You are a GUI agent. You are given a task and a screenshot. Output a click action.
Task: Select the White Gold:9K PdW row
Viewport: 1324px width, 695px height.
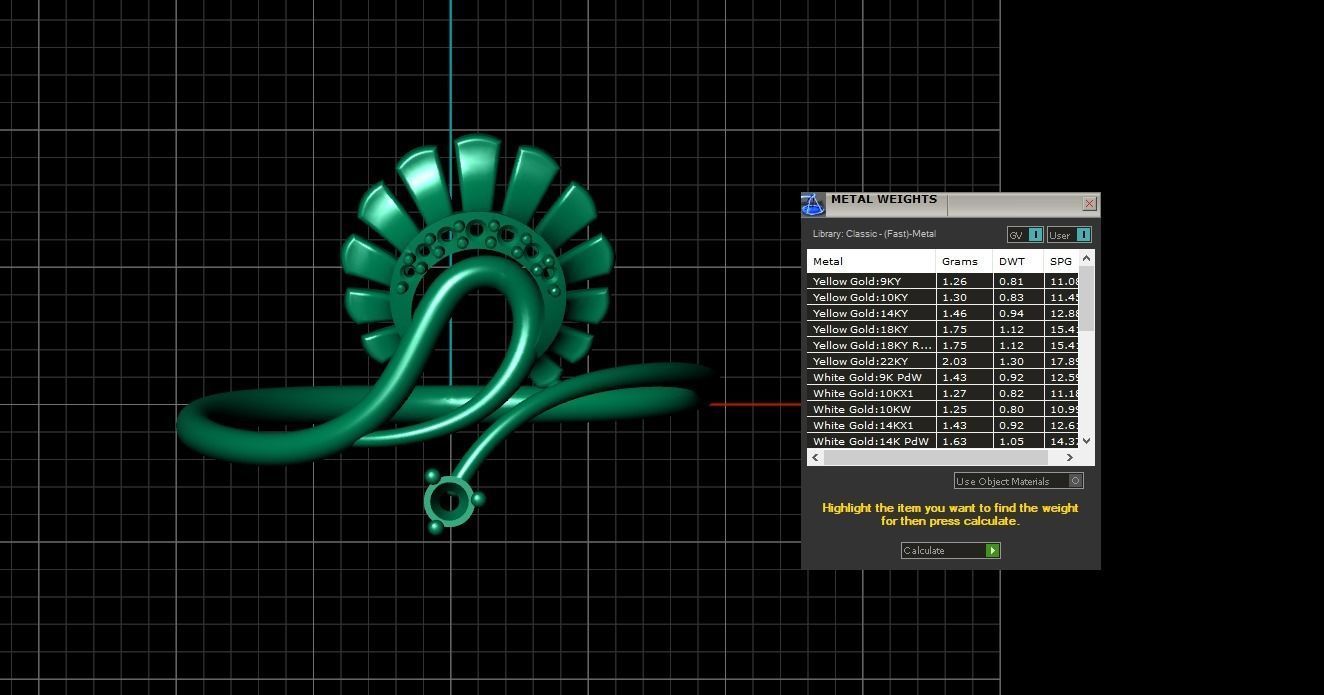click(x=943, y=377)
